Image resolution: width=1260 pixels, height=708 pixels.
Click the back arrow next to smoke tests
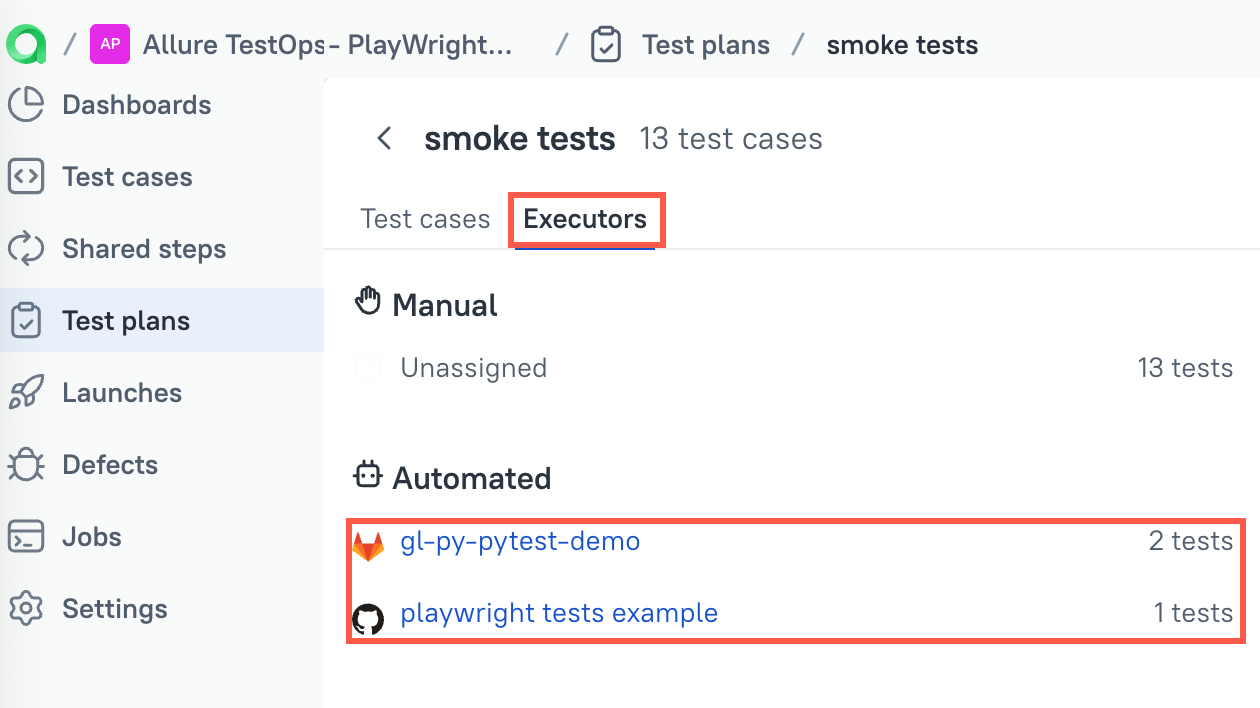[384, 139]
